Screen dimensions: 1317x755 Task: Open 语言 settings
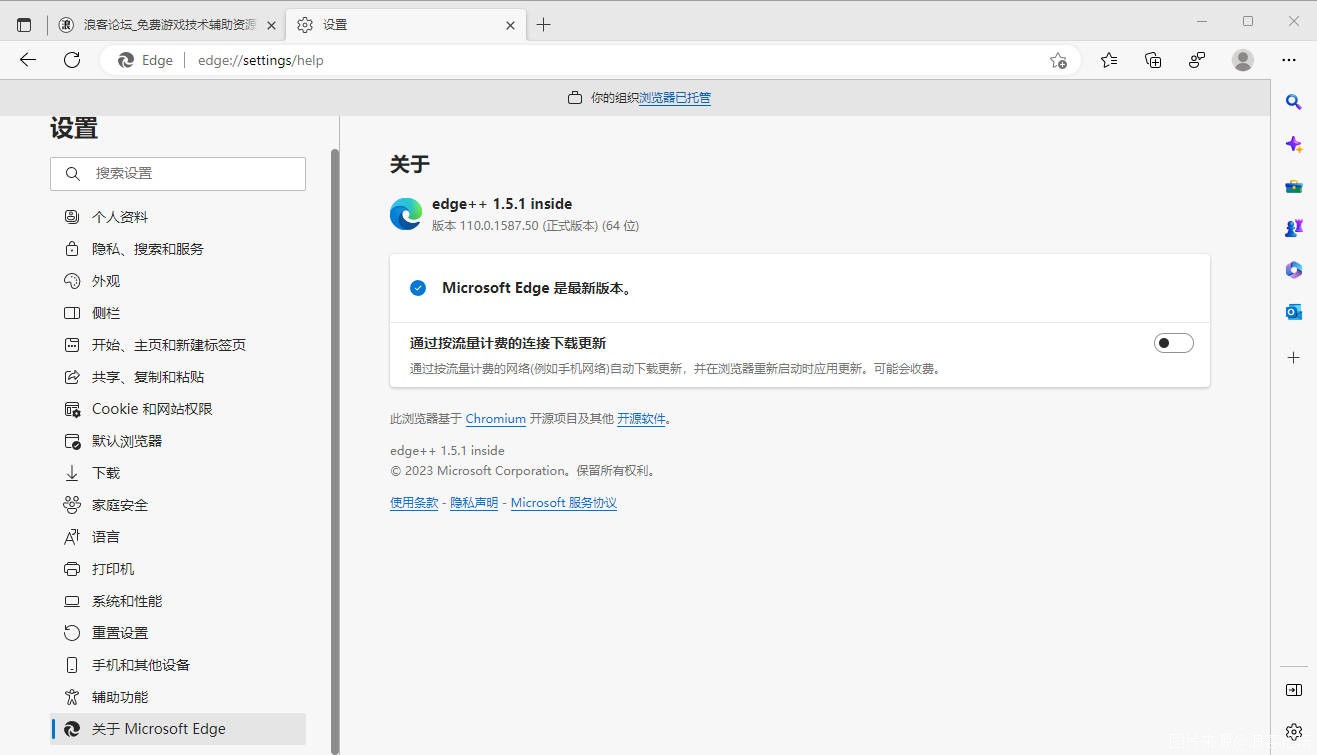[178, 537]
